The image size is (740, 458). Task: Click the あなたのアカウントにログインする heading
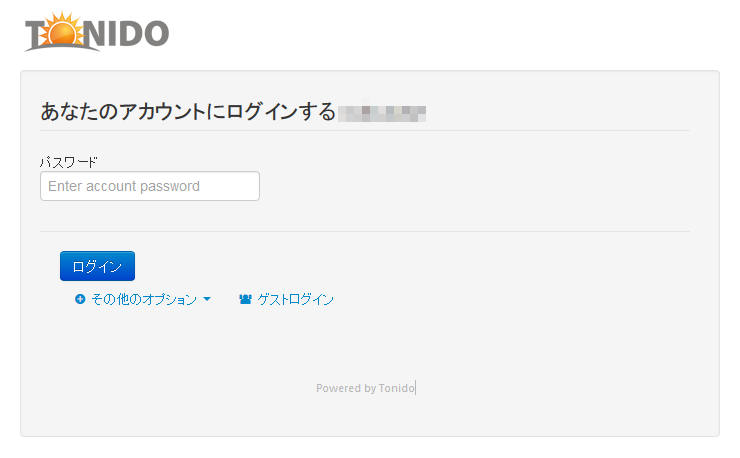pos(188,112)
